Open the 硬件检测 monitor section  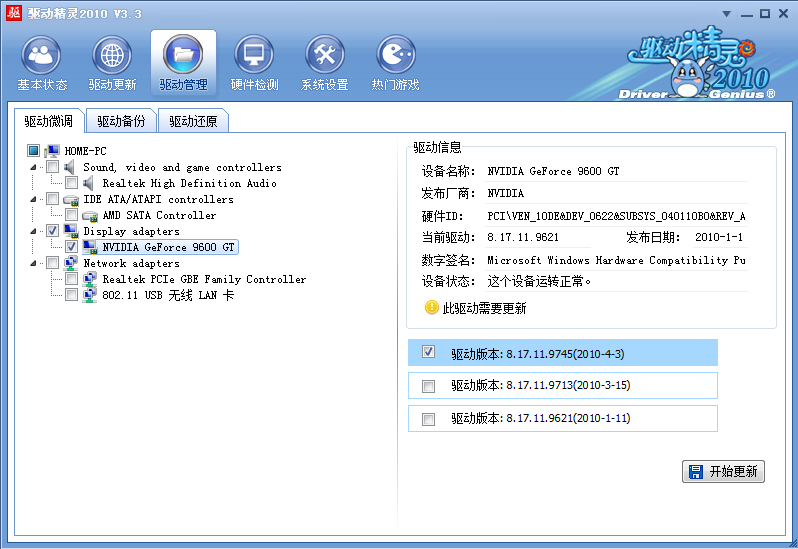254,63
